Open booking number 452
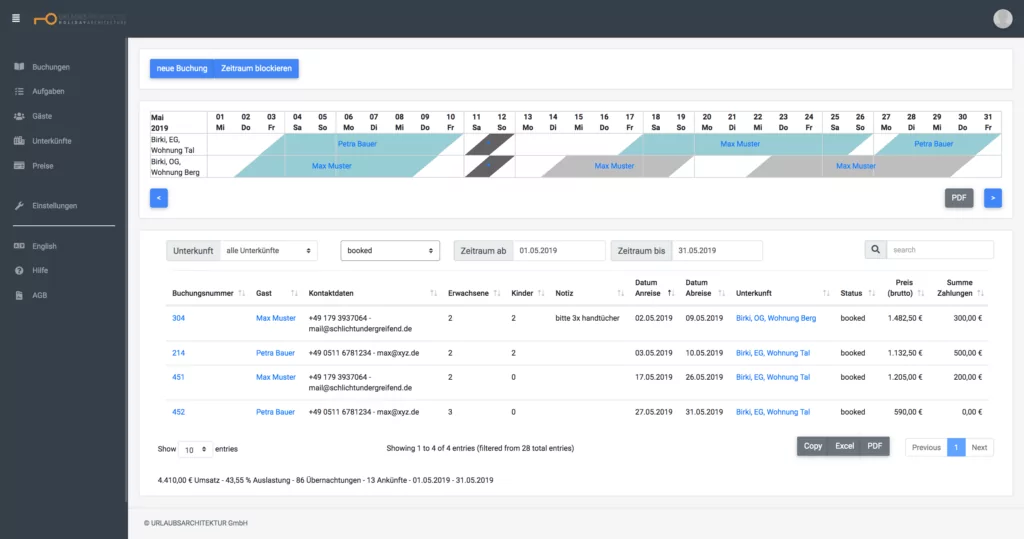This screenshot has height=539, width=1024. (178, 412)
